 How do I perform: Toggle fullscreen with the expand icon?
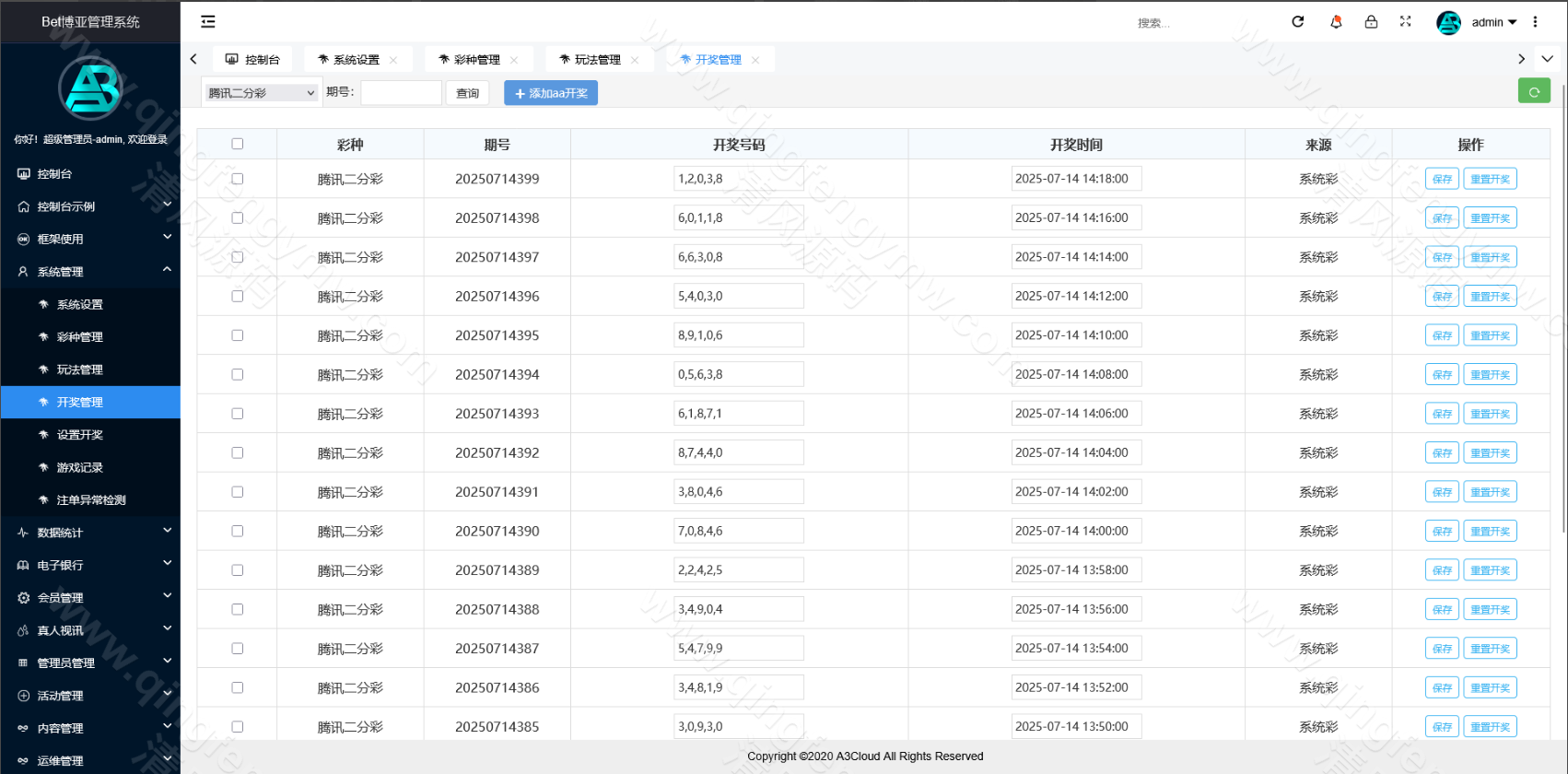click(1405, 22)
